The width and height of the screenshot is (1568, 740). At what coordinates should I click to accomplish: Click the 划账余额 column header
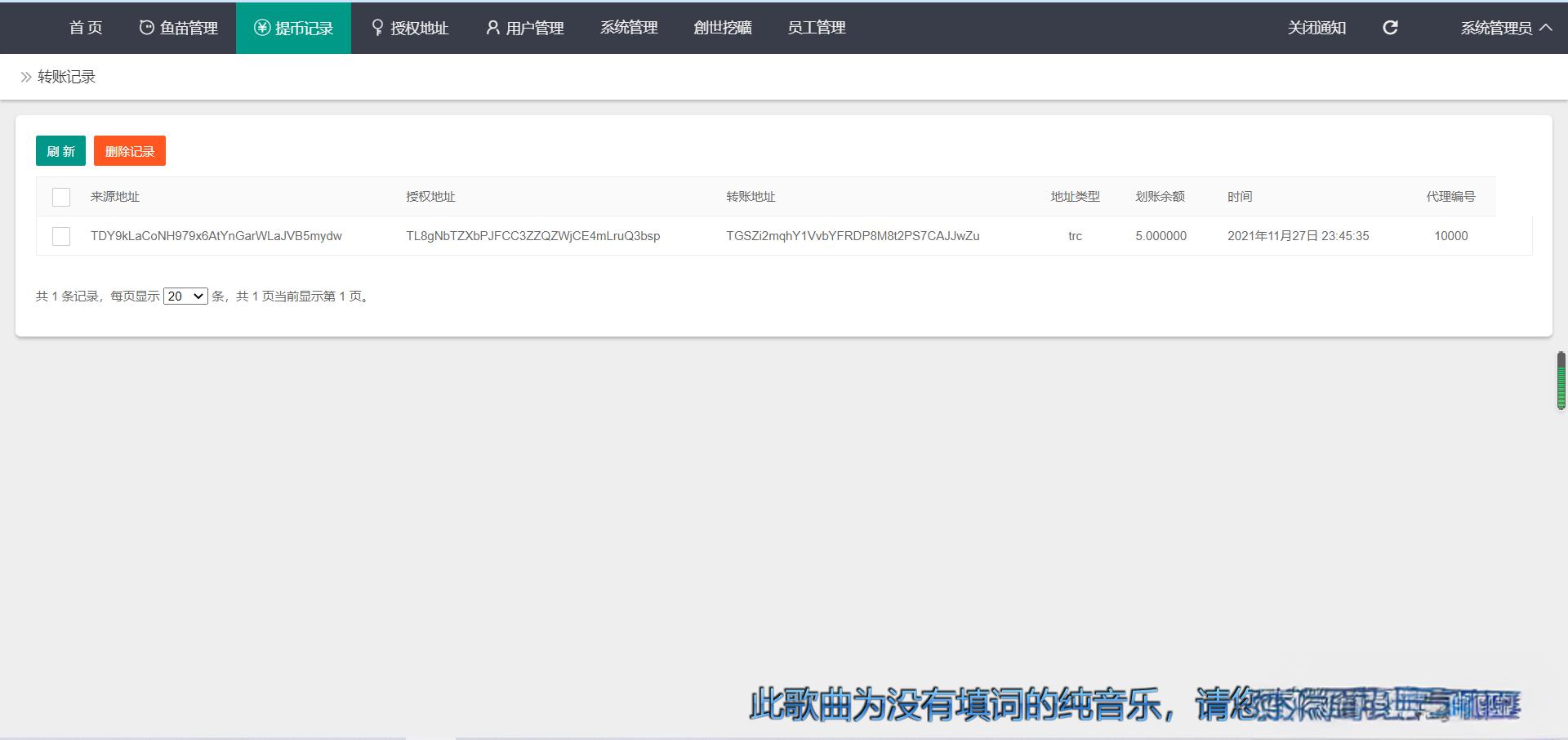[1160, 197]
